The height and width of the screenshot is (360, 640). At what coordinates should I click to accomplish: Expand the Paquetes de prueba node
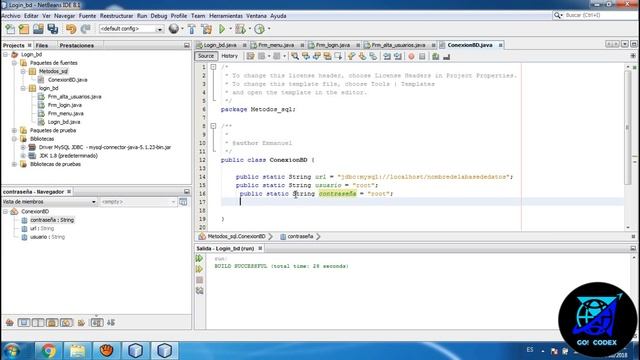pos(14,131)
